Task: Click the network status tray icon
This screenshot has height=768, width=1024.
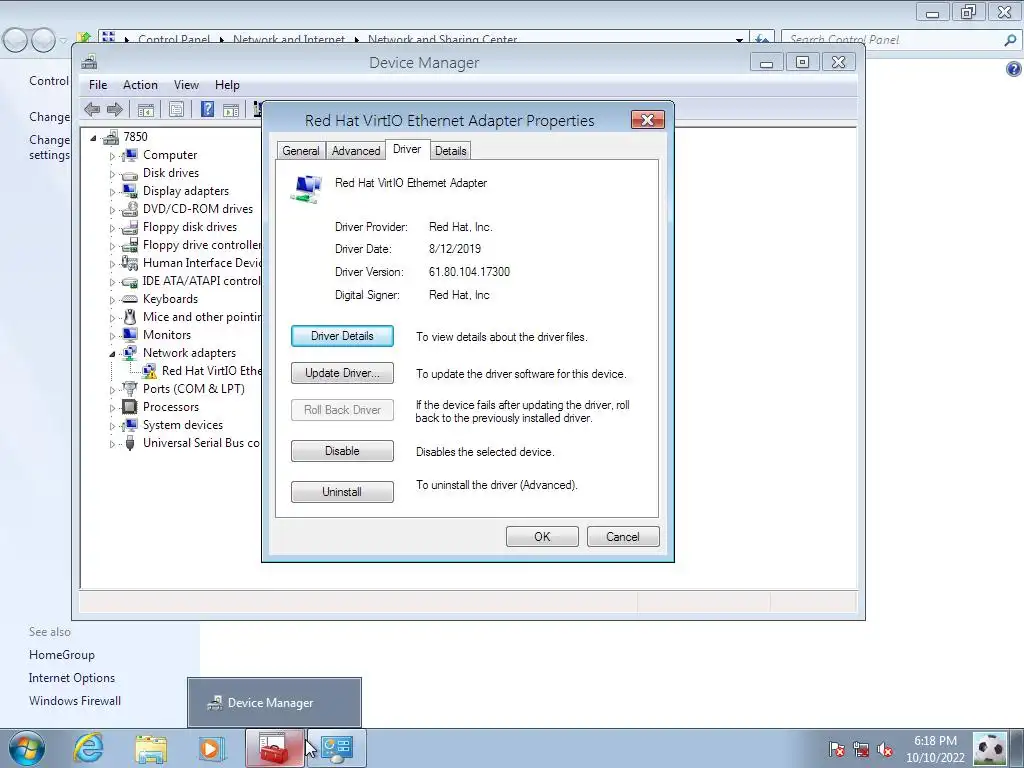Action: (x=861, y=749)
